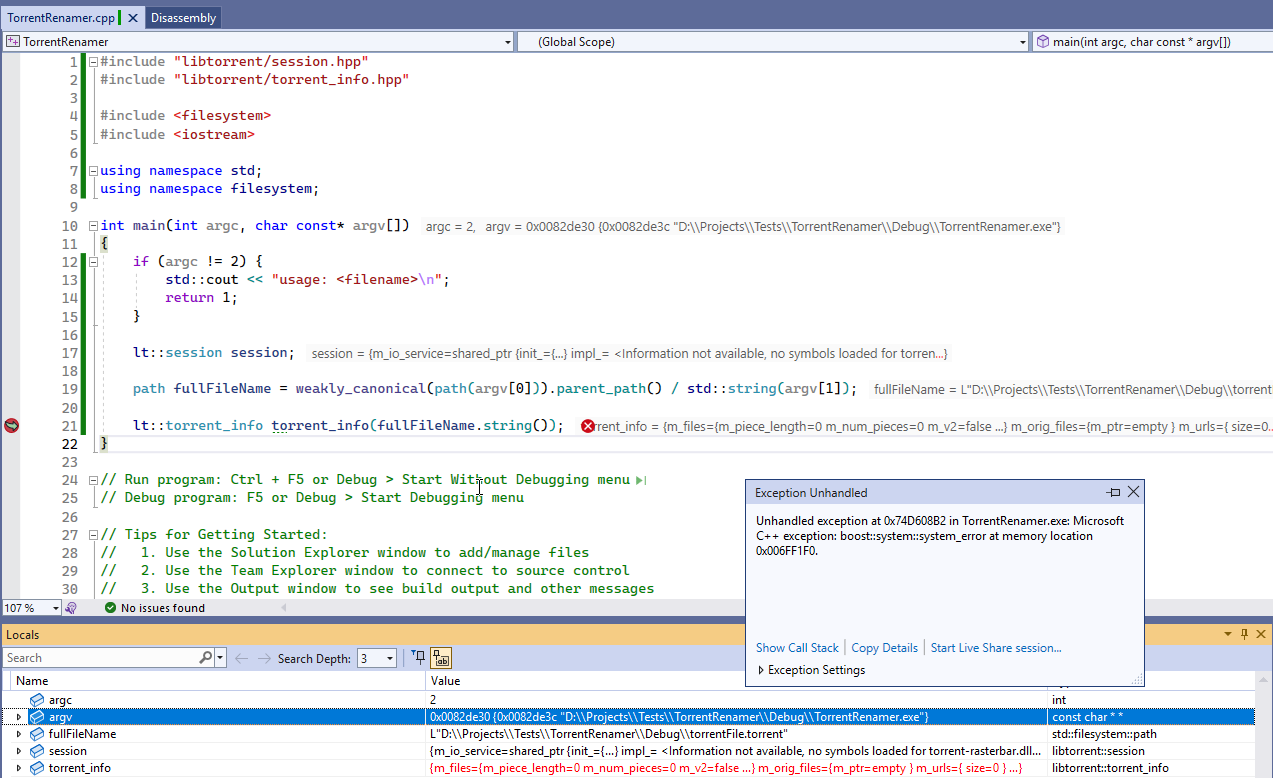
Task: Click the magnifier icon in Locals search box
Action: click(205, 657)
